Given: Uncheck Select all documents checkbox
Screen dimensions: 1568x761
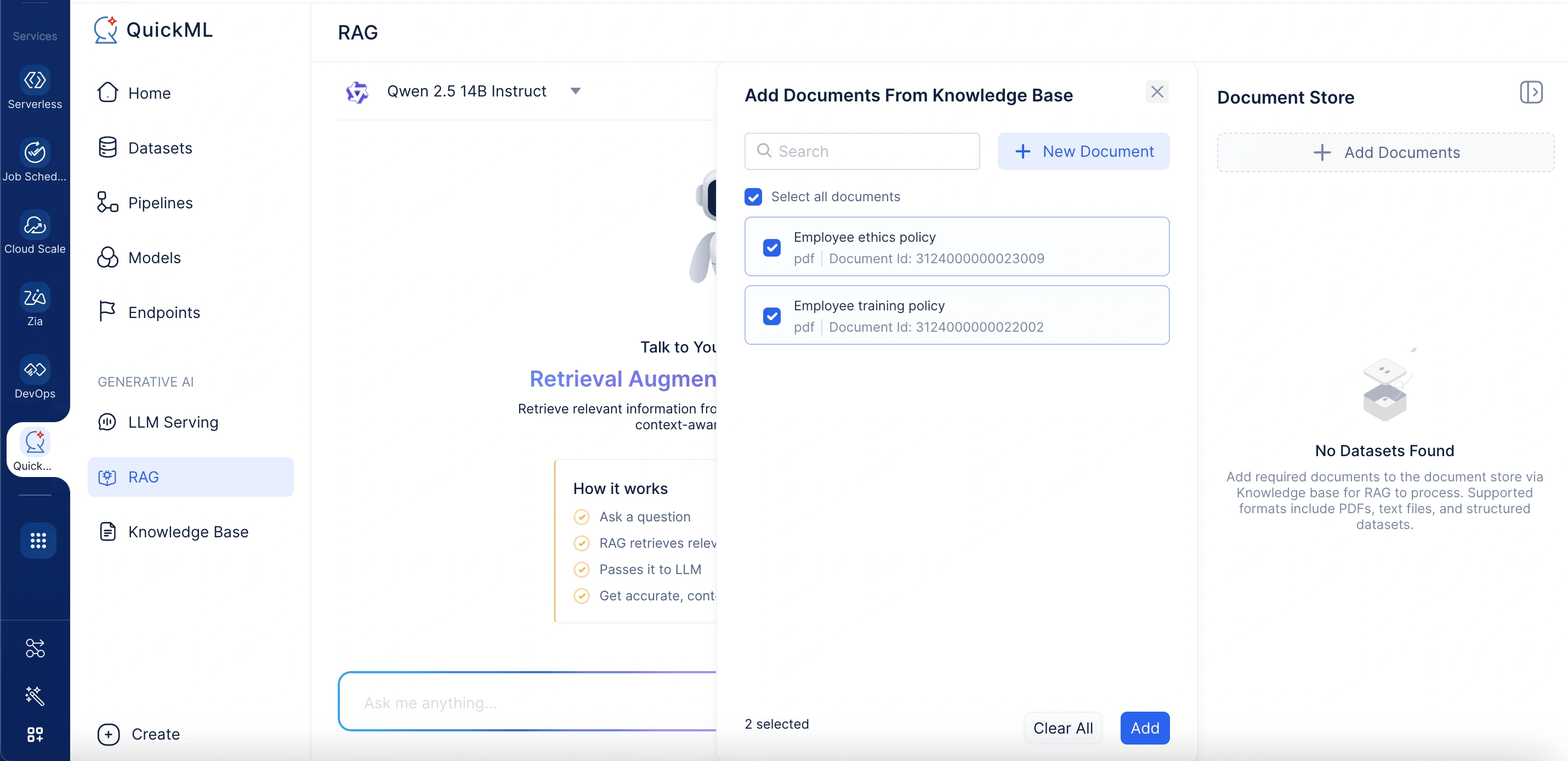Looking at the screenshot, I should tap(753, 197).
